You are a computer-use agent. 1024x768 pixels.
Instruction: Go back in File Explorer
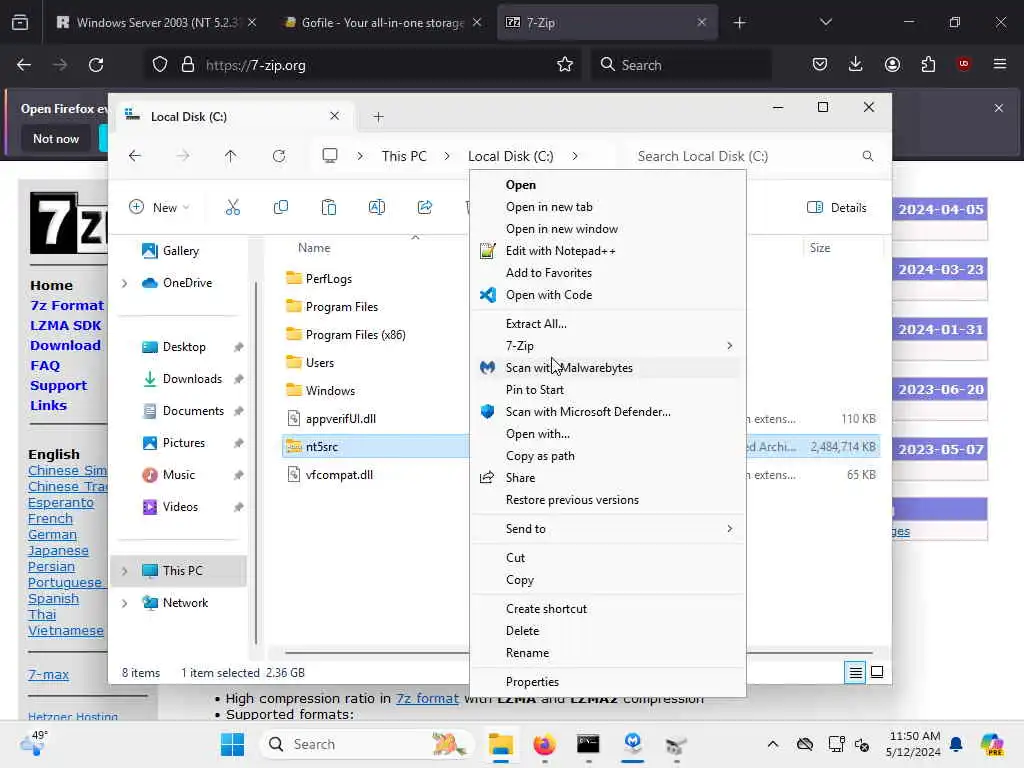pyautogui.click(x=135, y=156)
